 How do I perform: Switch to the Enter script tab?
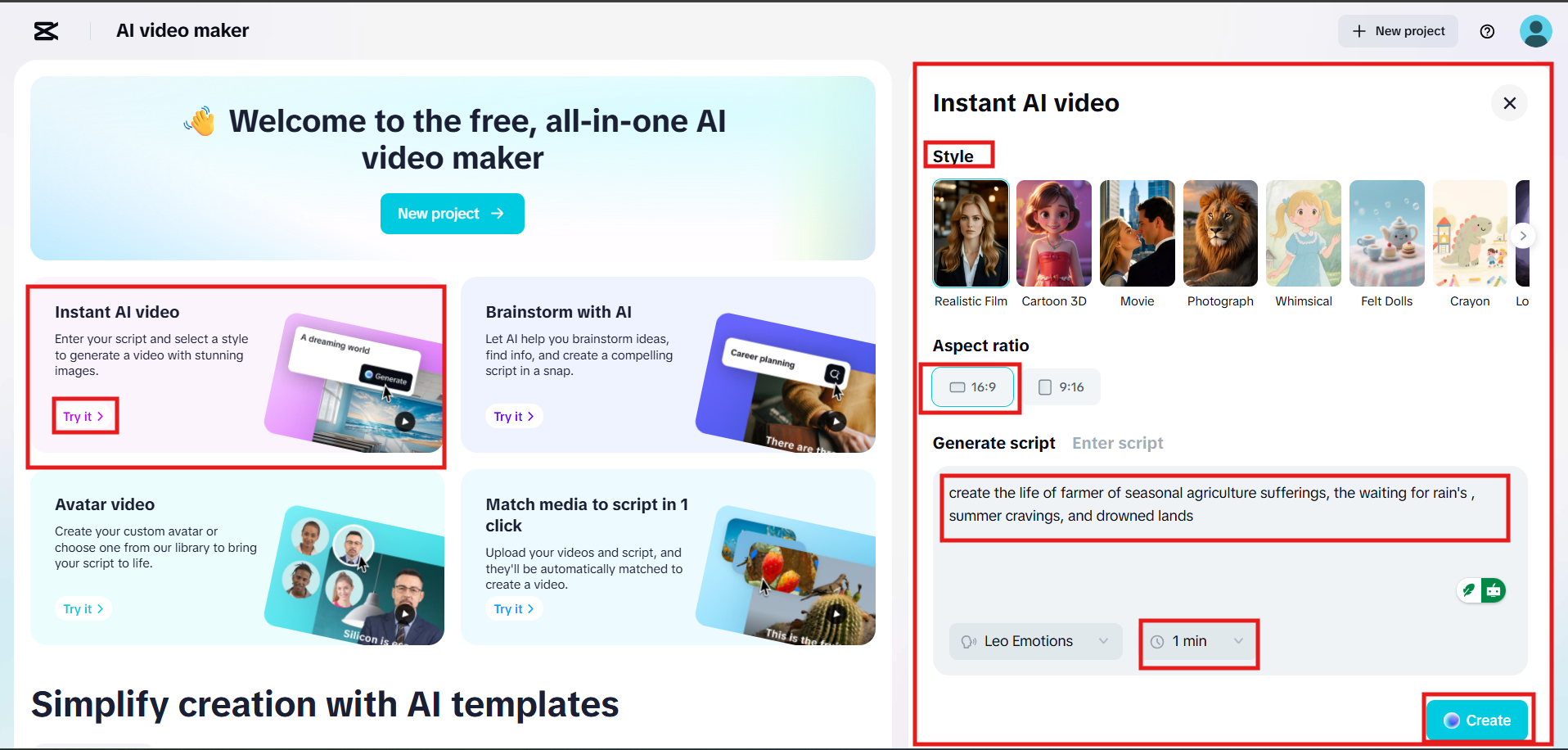pos(1117,443)
